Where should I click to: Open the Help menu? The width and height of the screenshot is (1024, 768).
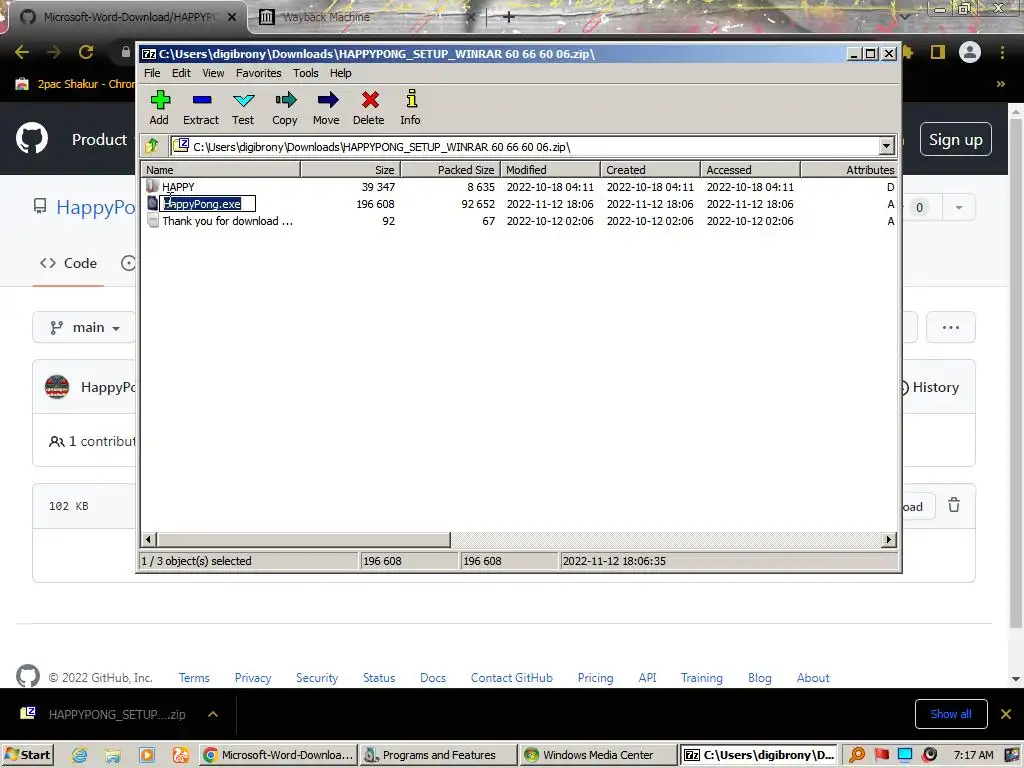340,73
